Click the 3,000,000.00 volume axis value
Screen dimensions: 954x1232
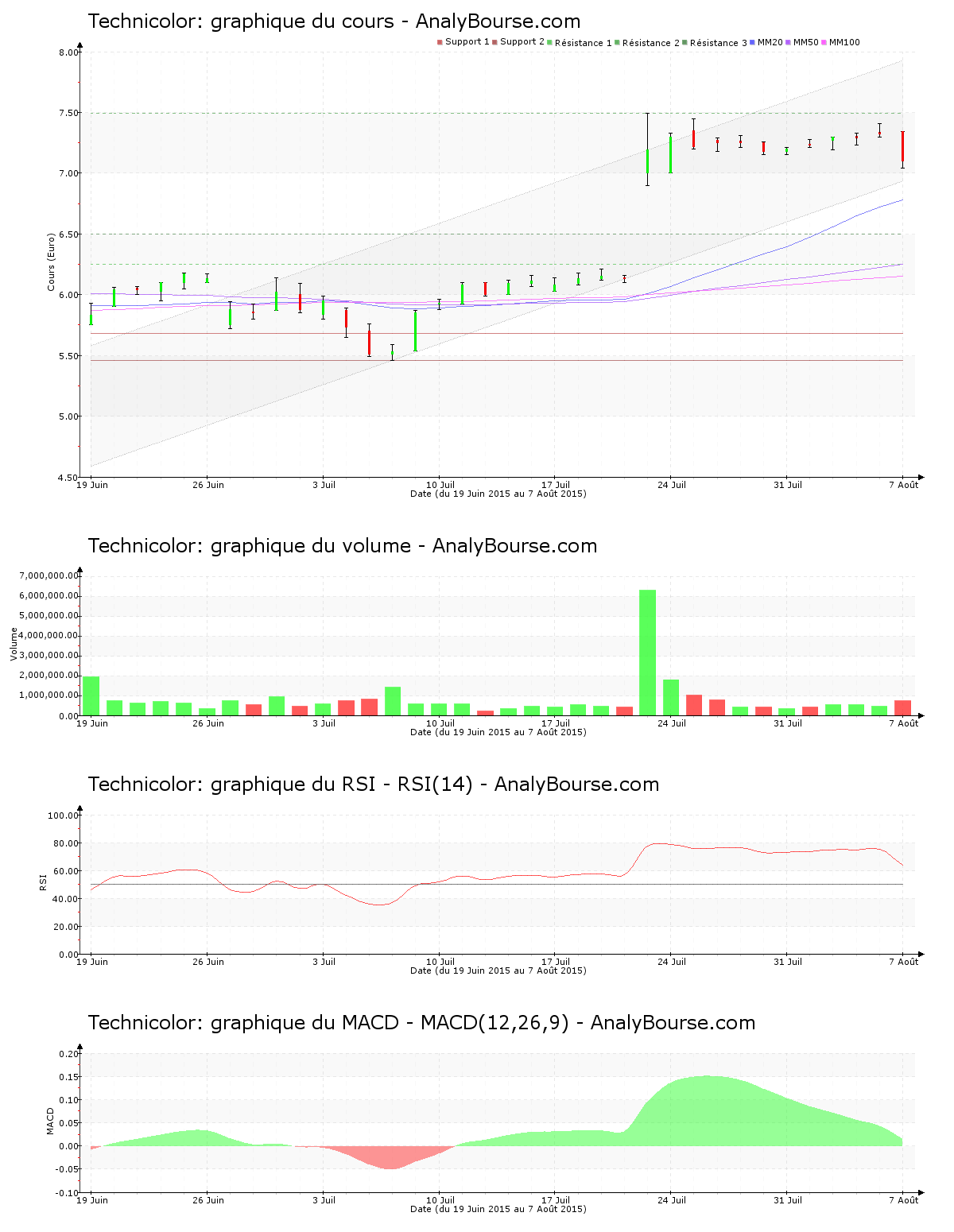pos(49,656)
